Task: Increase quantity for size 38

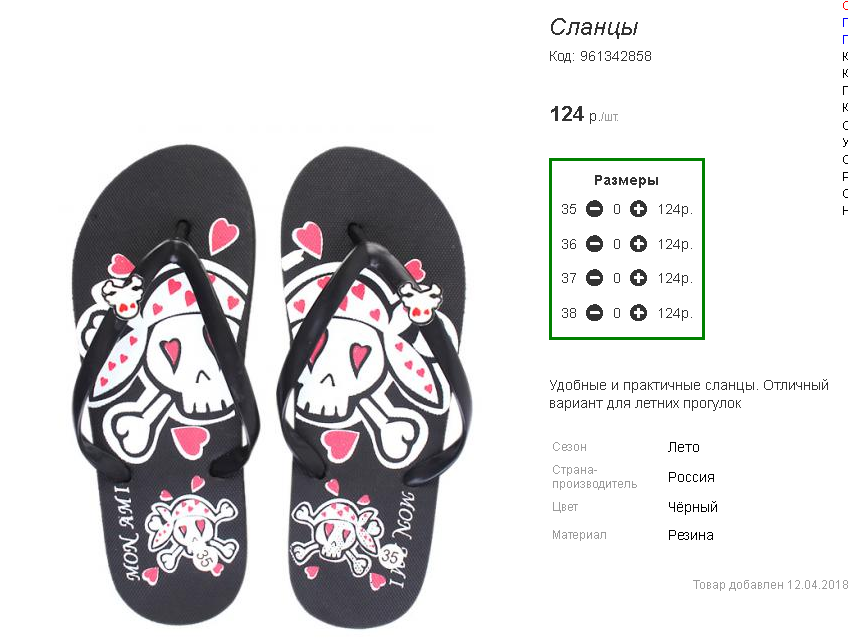Action: (x=638, y=313)
